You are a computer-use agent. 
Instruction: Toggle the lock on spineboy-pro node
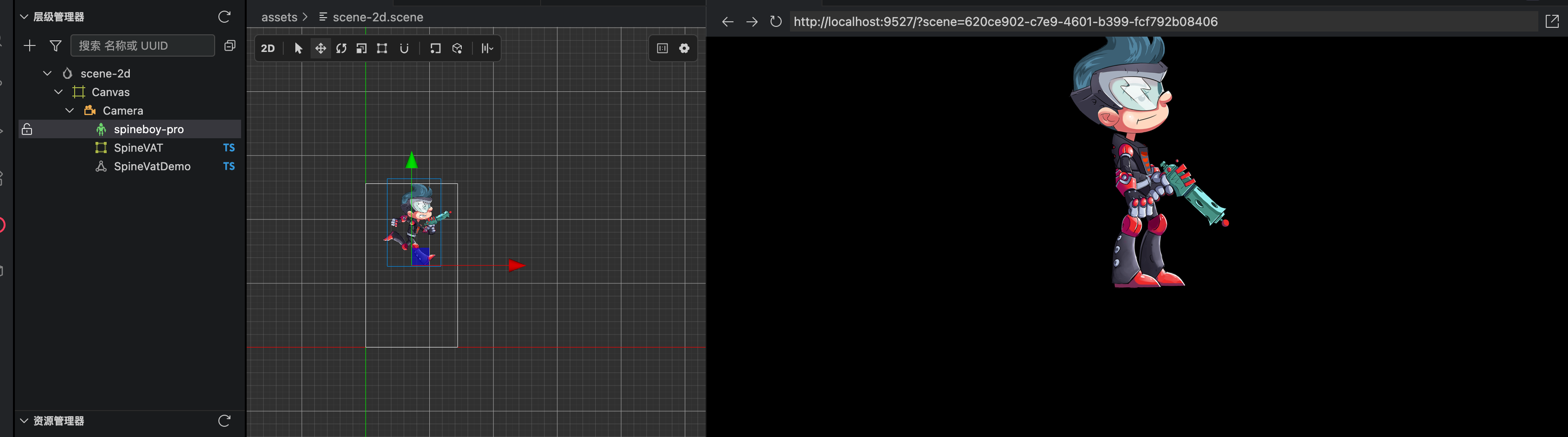27,129
